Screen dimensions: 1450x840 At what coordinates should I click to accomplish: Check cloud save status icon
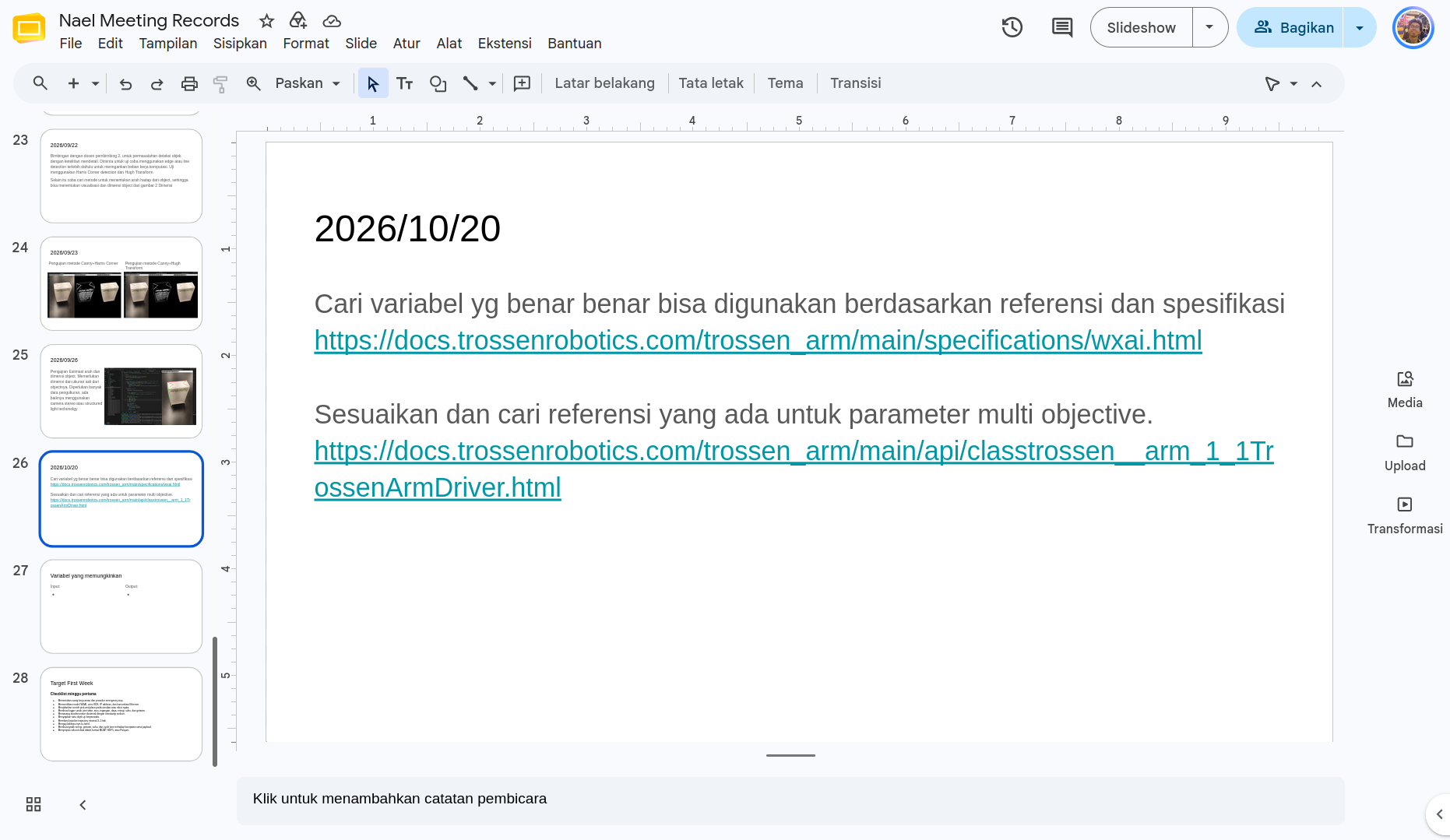tap(332, 21)
